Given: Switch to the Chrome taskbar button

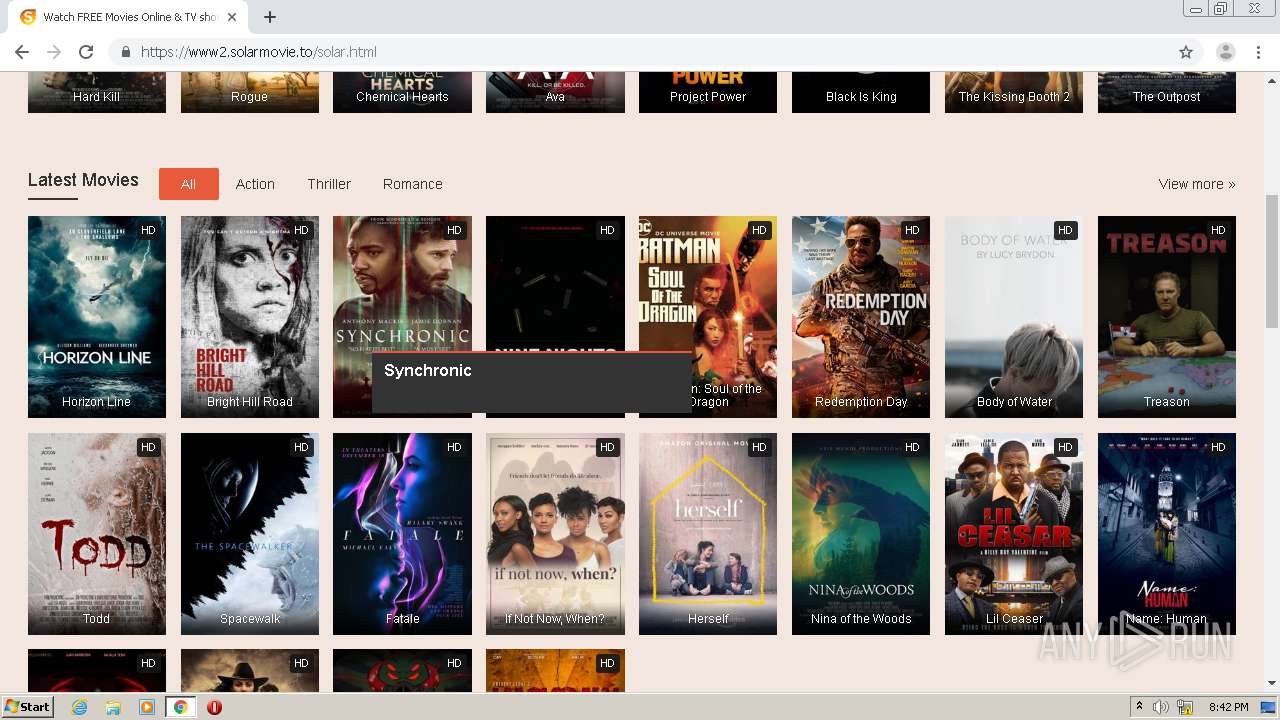Looking at the screenshot, I should [x=180, y=707].
